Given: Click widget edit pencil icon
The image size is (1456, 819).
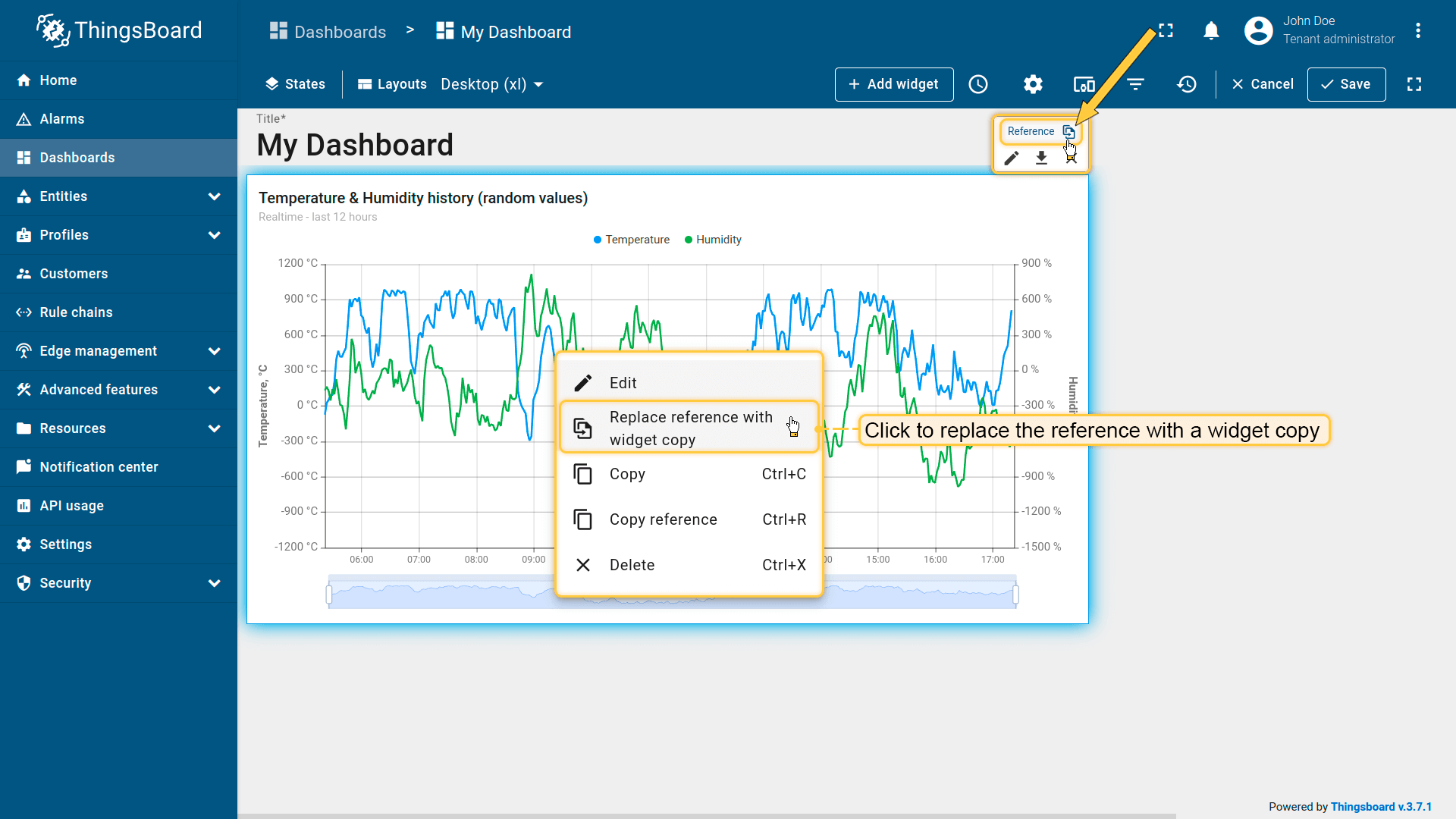Looking at the screenshot, I should (x=1012, y=158).
